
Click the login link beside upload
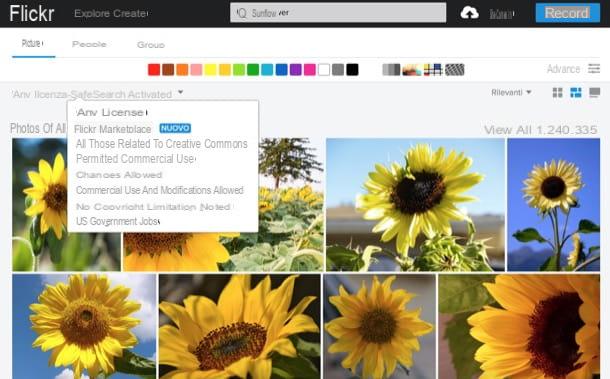click(x=501, y=14)
